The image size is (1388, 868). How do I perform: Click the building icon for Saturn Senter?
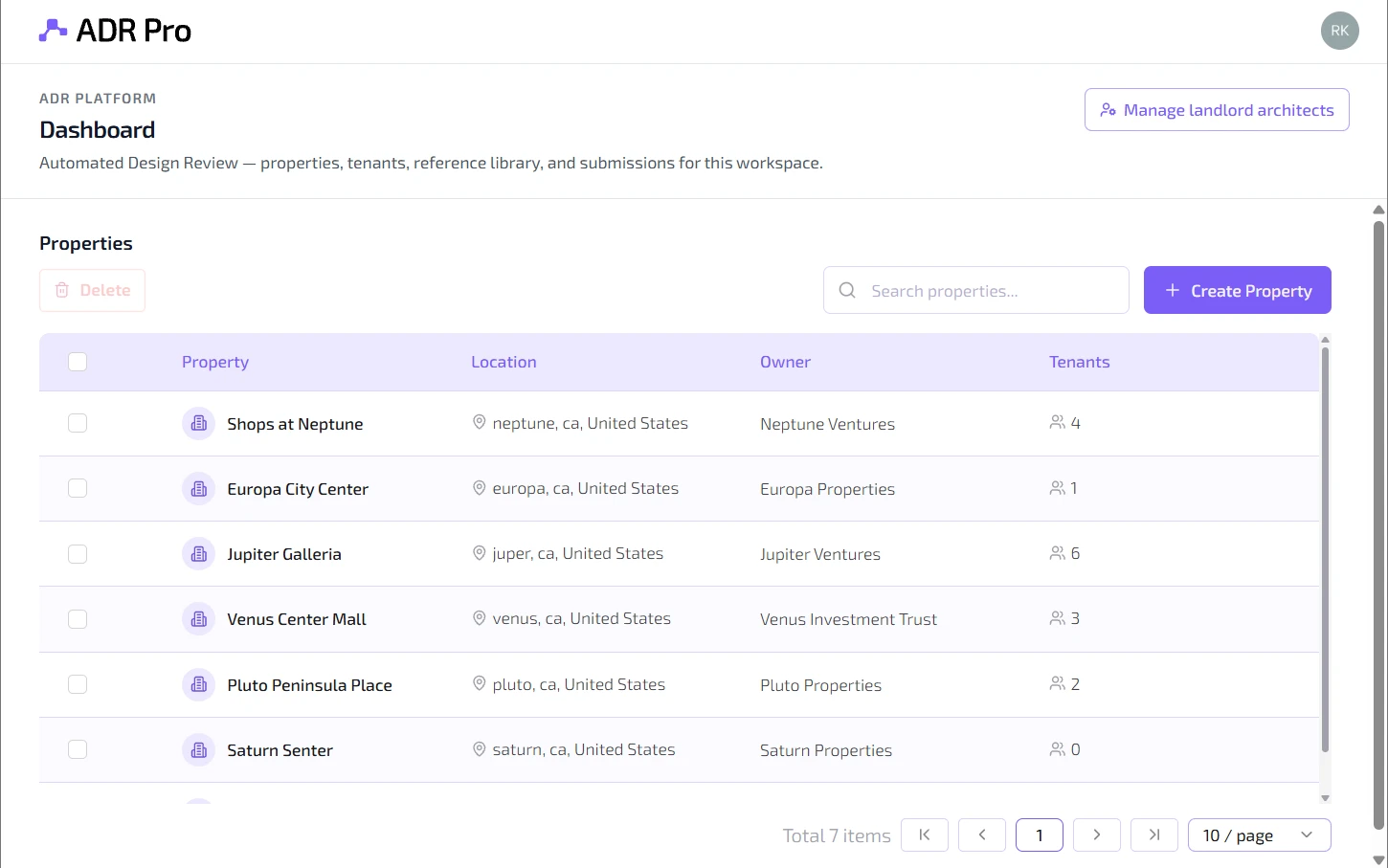[199, 749]
